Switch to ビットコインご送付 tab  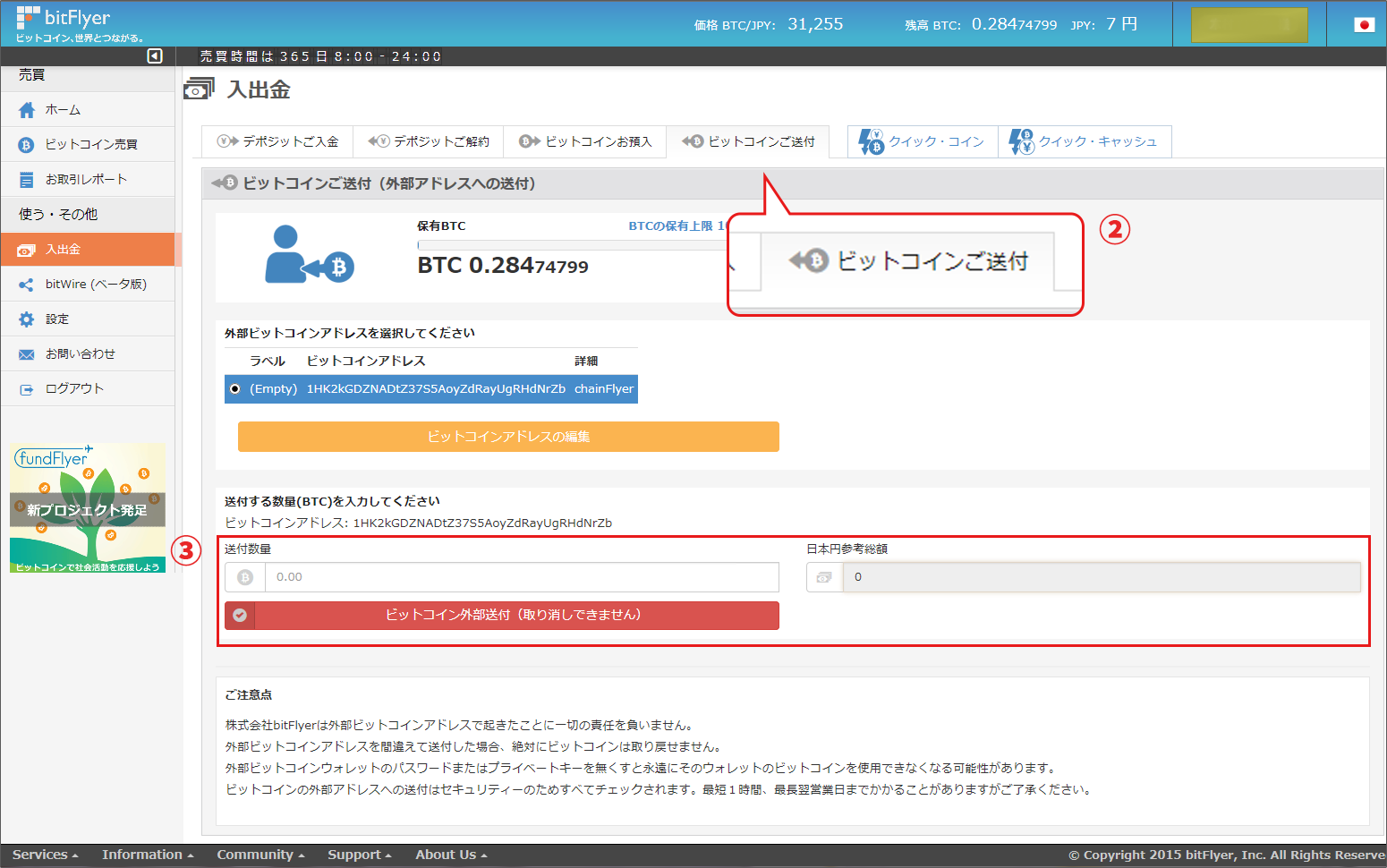[x=748, y=141]
